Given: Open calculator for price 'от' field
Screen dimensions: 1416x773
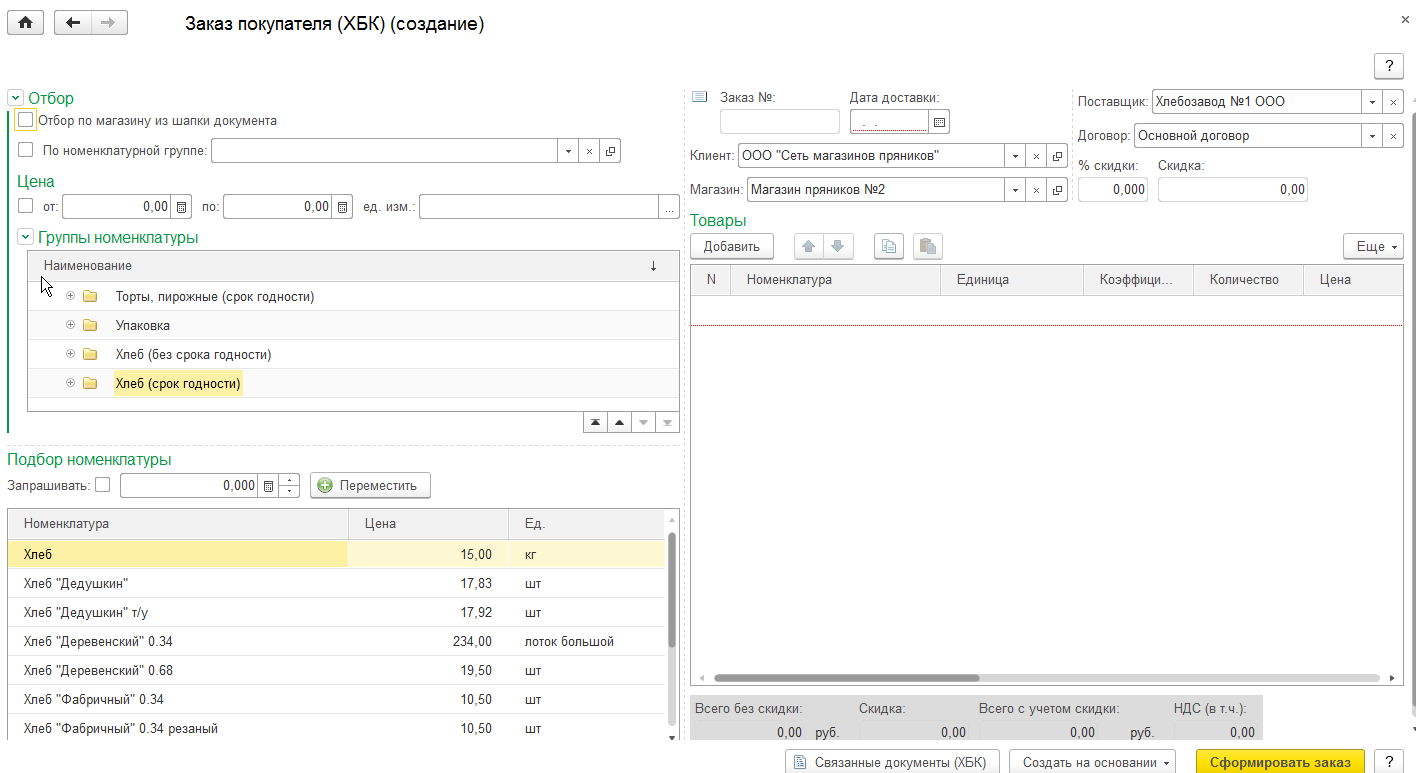Looking at the screenshot, I should point(181,207).
